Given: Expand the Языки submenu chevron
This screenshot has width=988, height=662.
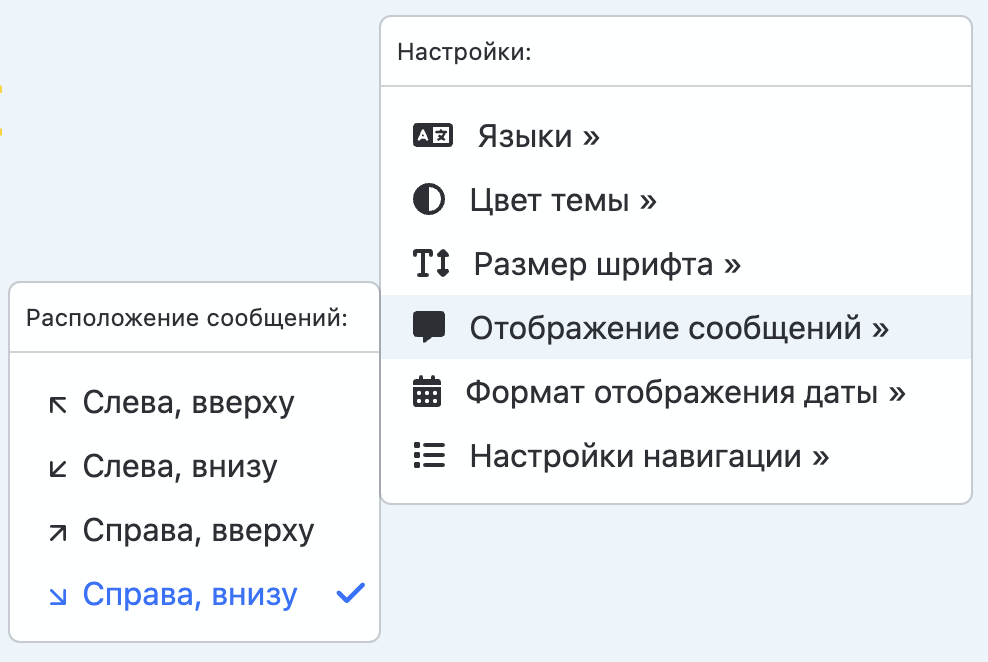Looking at the screenshot, I should coord(591,136).
